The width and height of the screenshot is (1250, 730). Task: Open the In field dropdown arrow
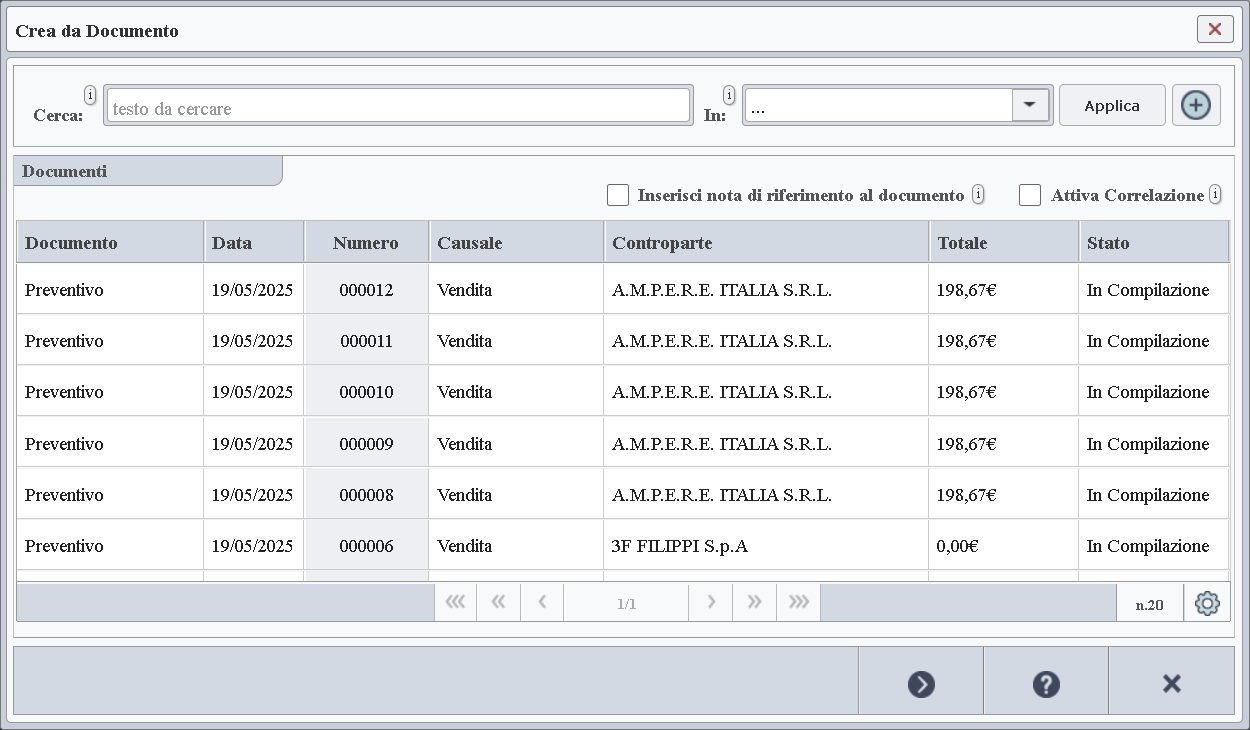[1030, 105]
